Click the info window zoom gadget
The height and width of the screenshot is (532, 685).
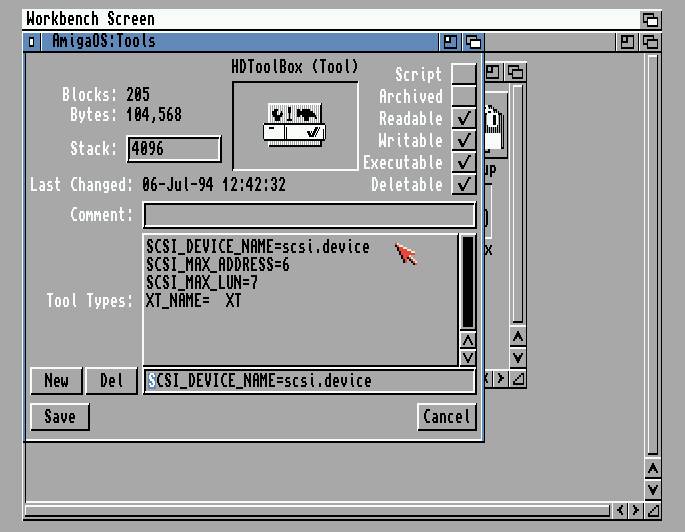click(451, 42)
